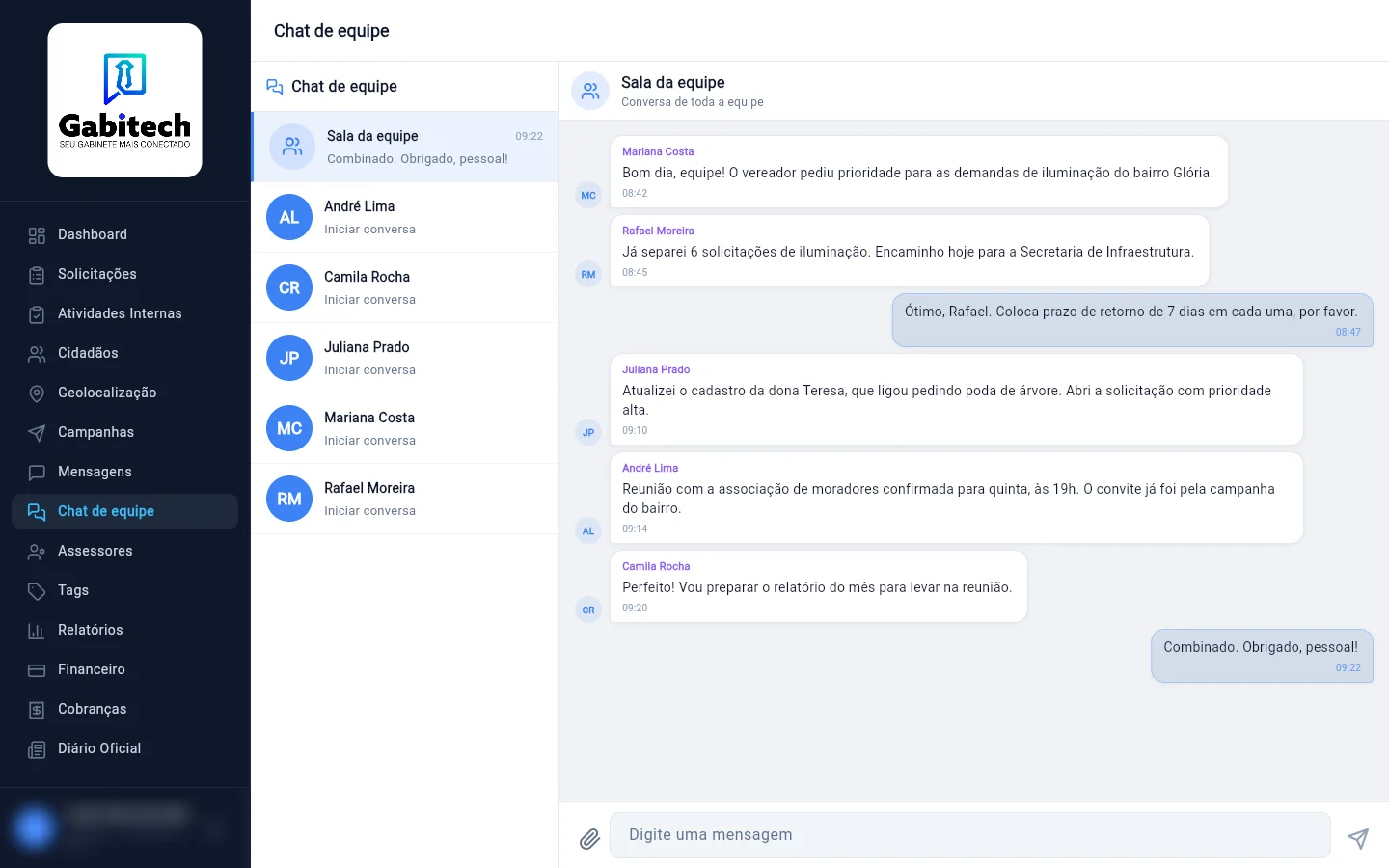Click the "Chat de equipe" page title
This screenshot has height=868, width=1389.
pos(332,31)
